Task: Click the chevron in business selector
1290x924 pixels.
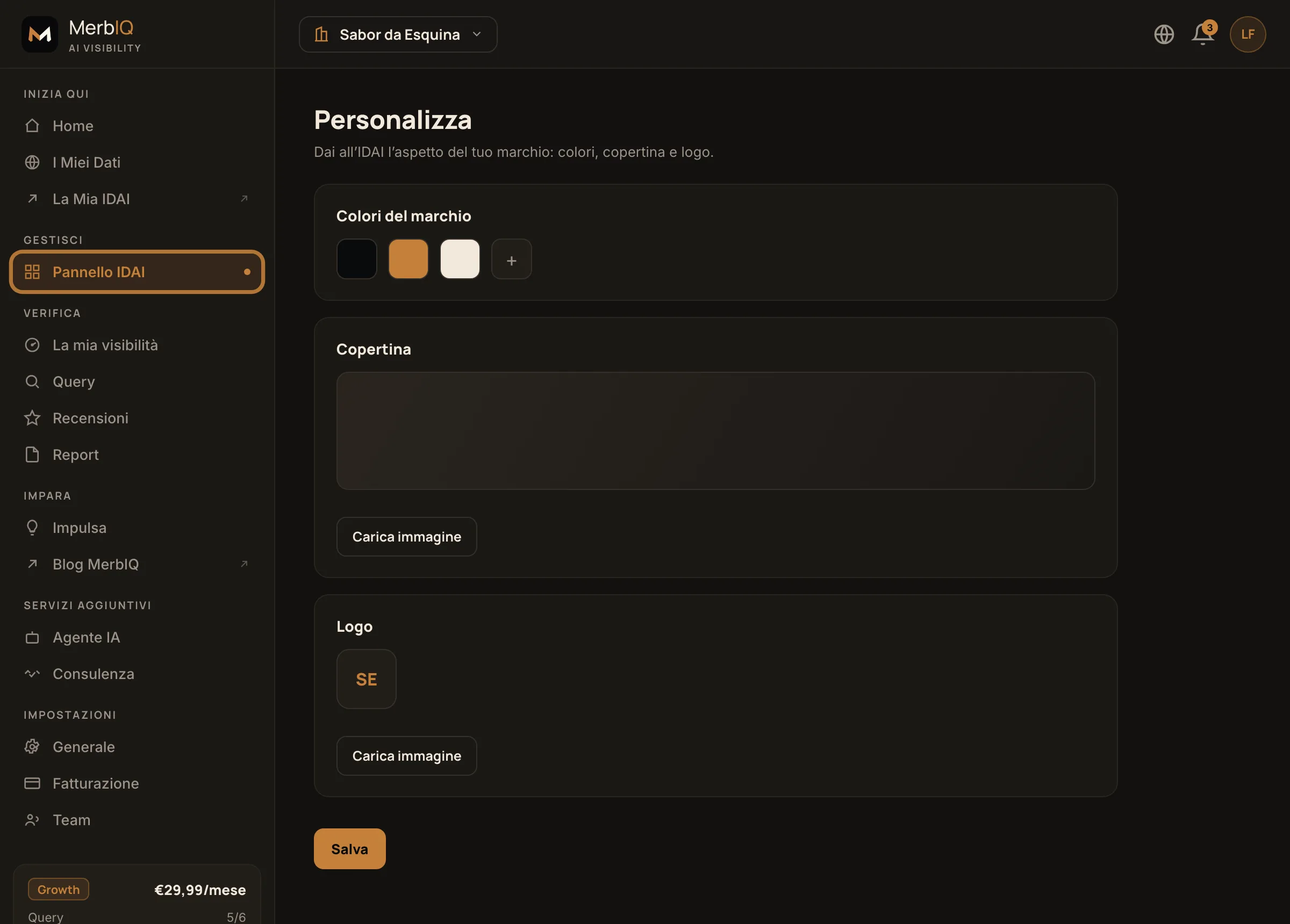Action: pos(477,34)
